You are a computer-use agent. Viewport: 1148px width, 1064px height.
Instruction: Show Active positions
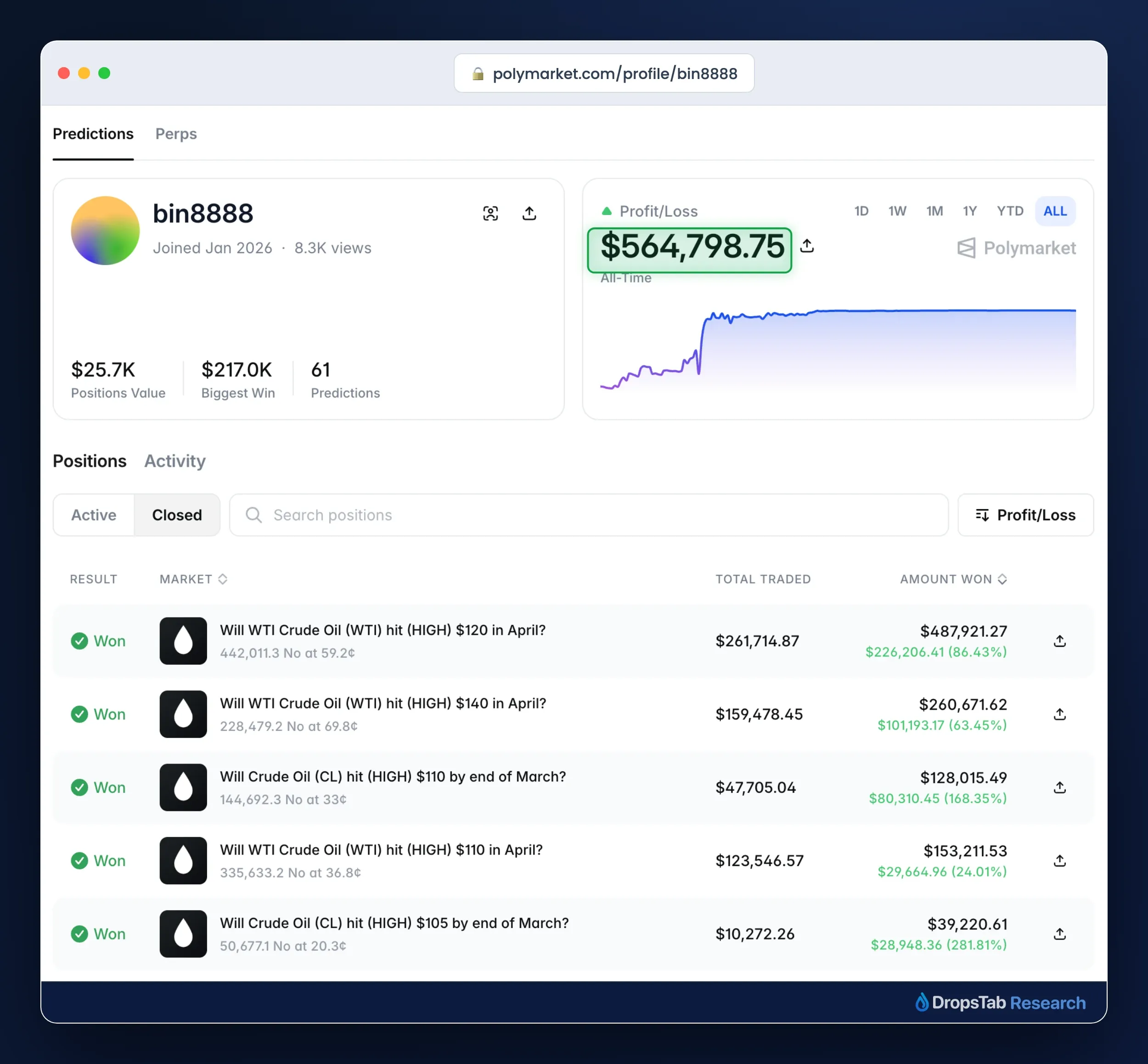94,515
